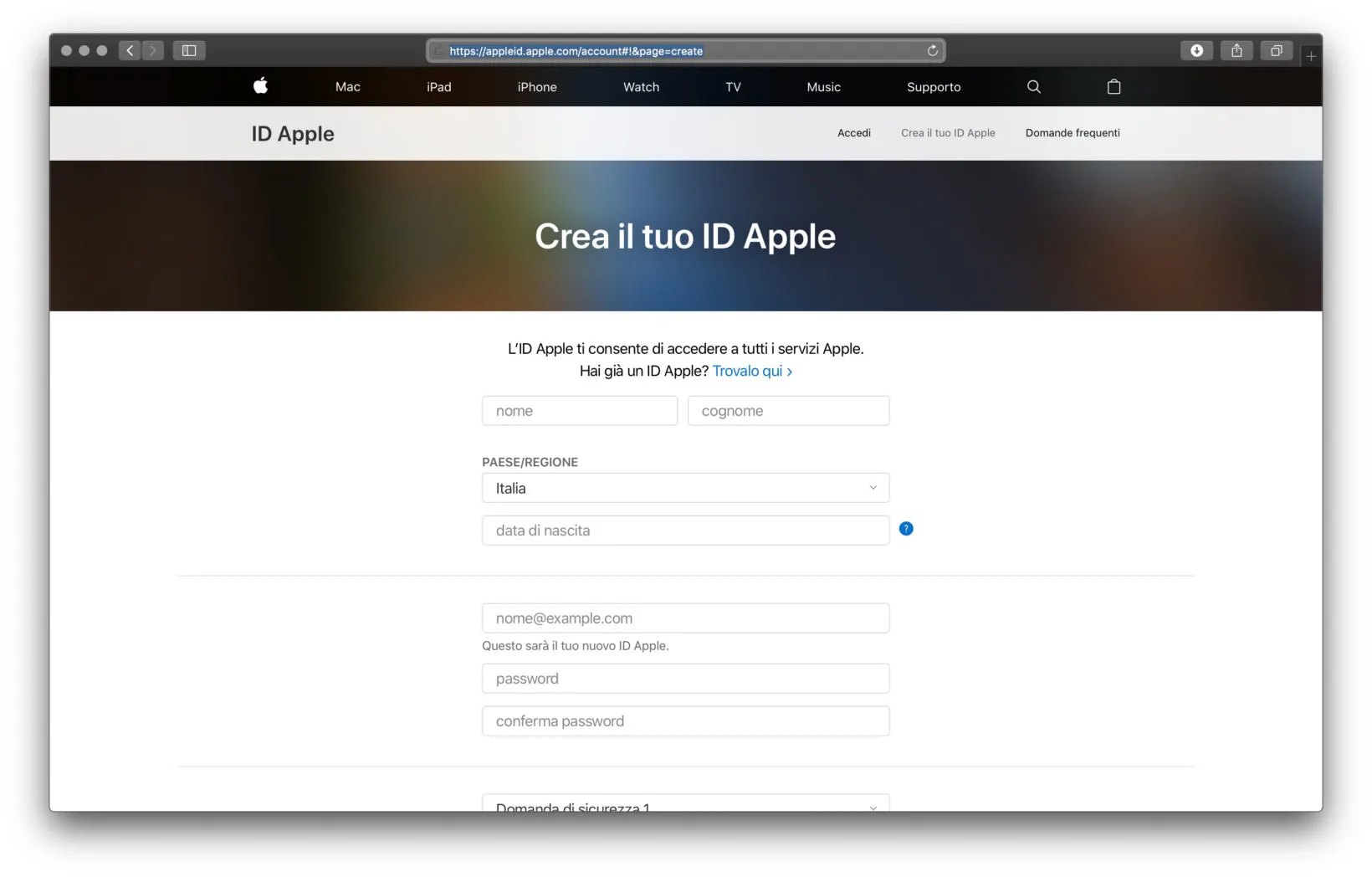
Task: Click the Trovalo qui link
Action: (747, 371)
